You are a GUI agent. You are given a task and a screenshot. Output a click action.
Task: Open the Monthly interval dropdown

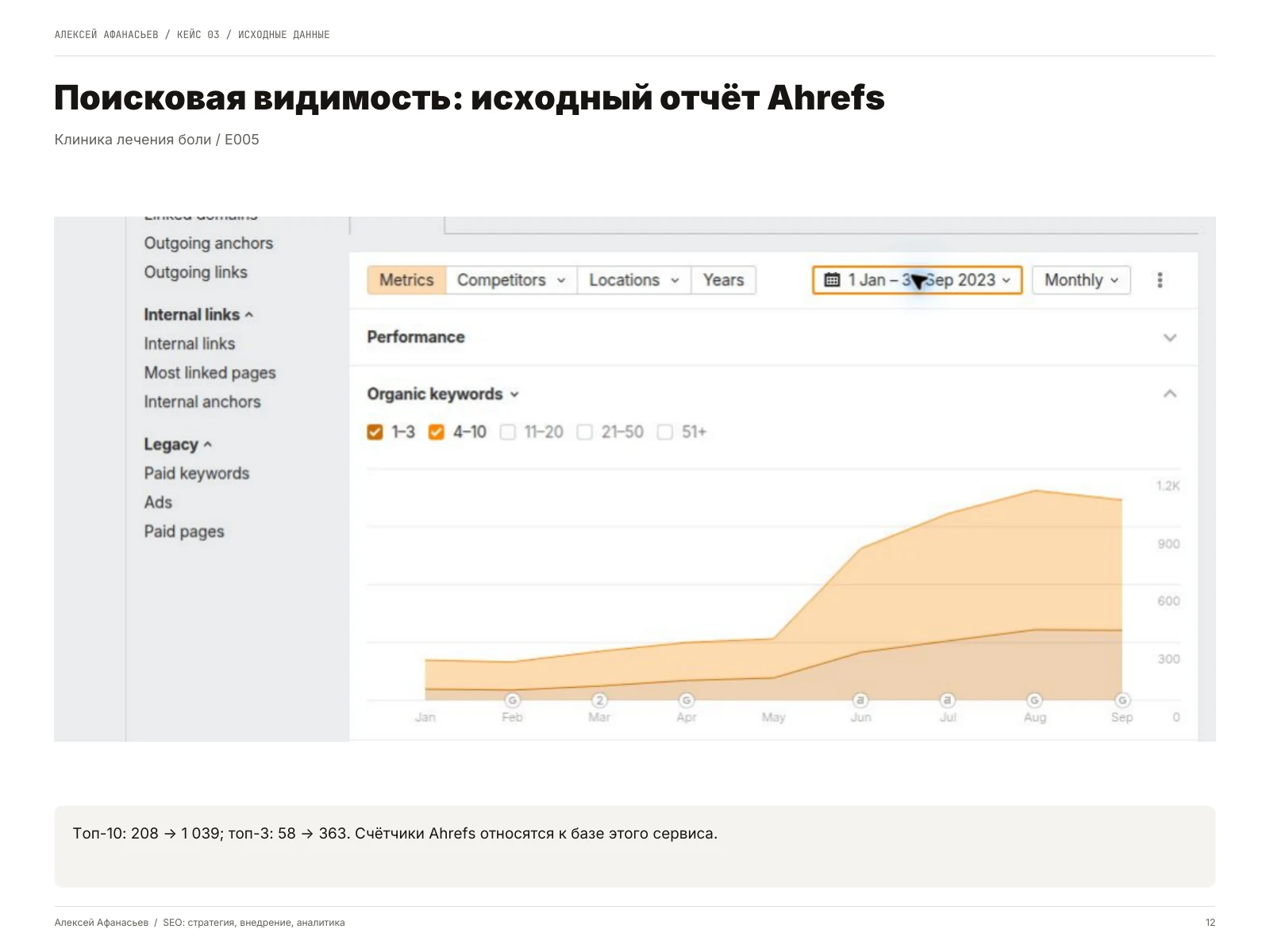(x=1081, y=280)
